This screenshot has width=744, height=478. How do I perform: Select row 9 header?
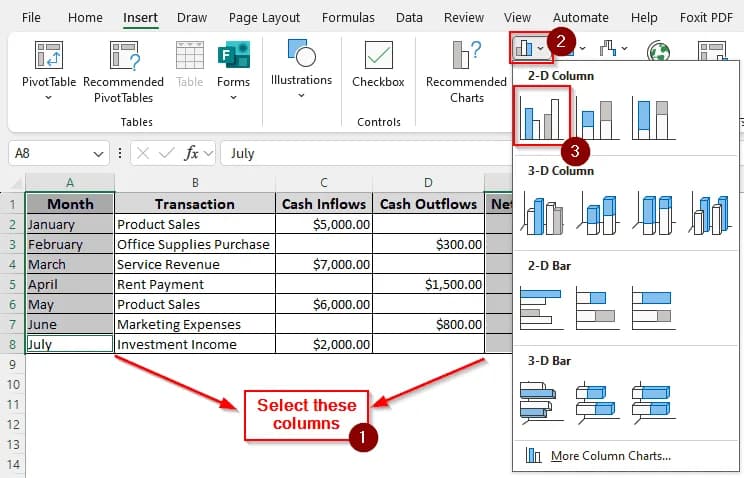tap(12, 365)
